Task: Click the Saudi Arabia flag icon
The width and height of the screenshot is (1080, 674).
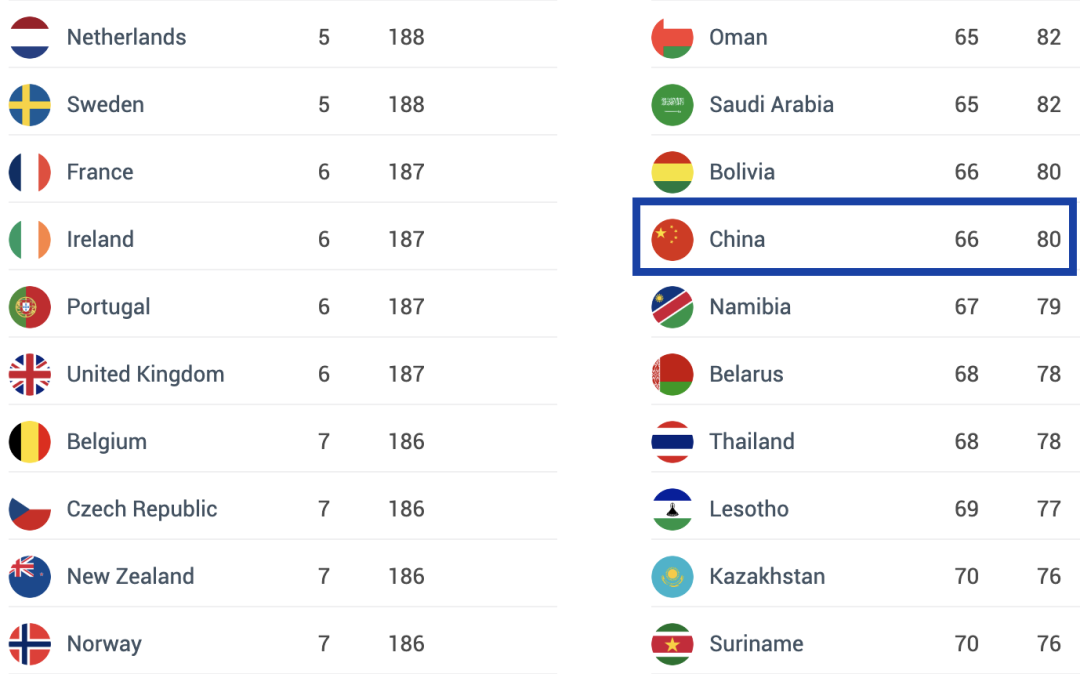Action: click(x=672, y=105)
